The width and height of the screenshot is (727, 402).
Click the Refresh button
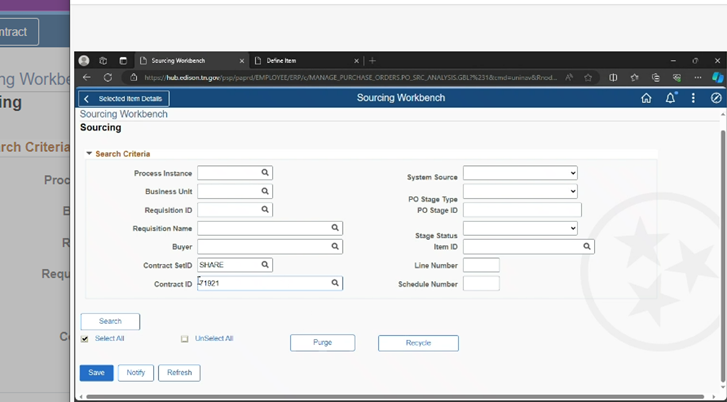tap(179, 373)
